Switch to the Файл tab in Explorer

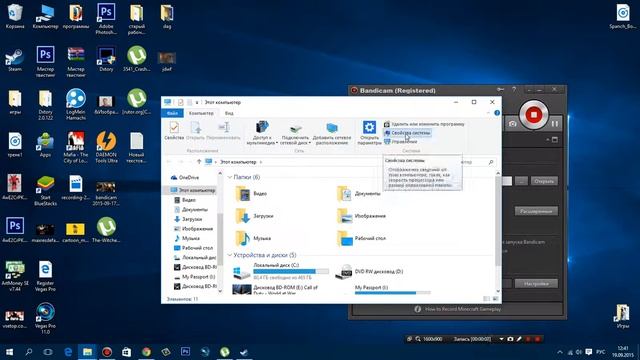[173, 113]
